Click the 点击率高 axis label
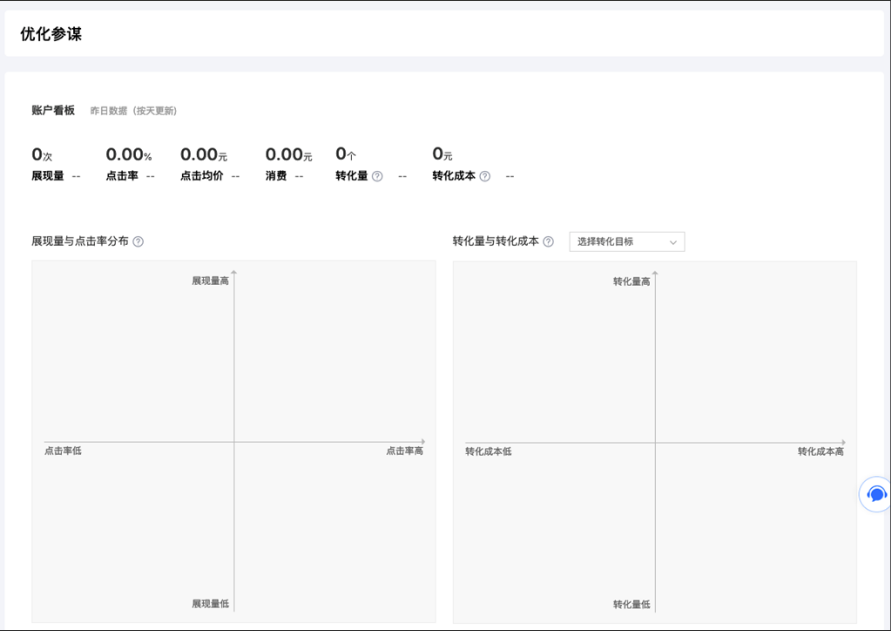This screenshot has width=891, height=631. 404,452
